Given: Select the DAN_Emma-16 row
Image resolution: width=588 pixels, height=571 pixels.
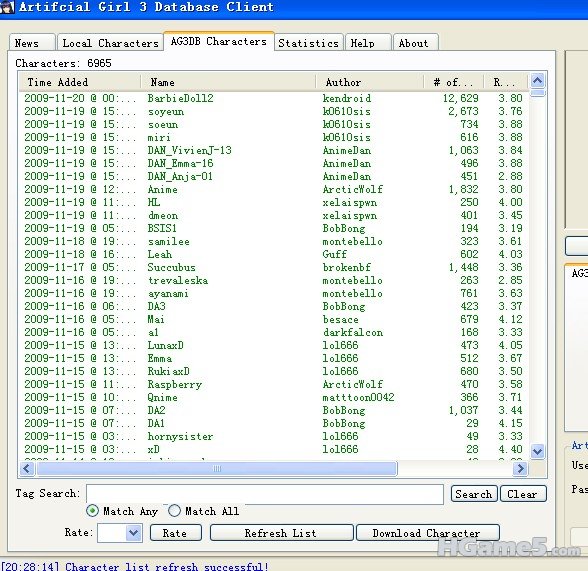Looking at the screenshot, I should [274, 163].
